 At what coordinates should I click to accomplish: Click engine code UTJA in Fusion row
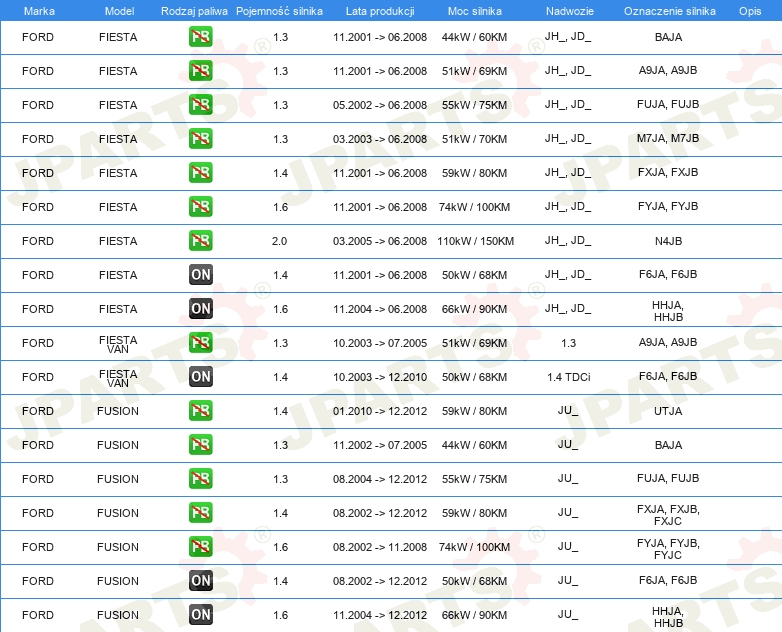tap(668, 411)
